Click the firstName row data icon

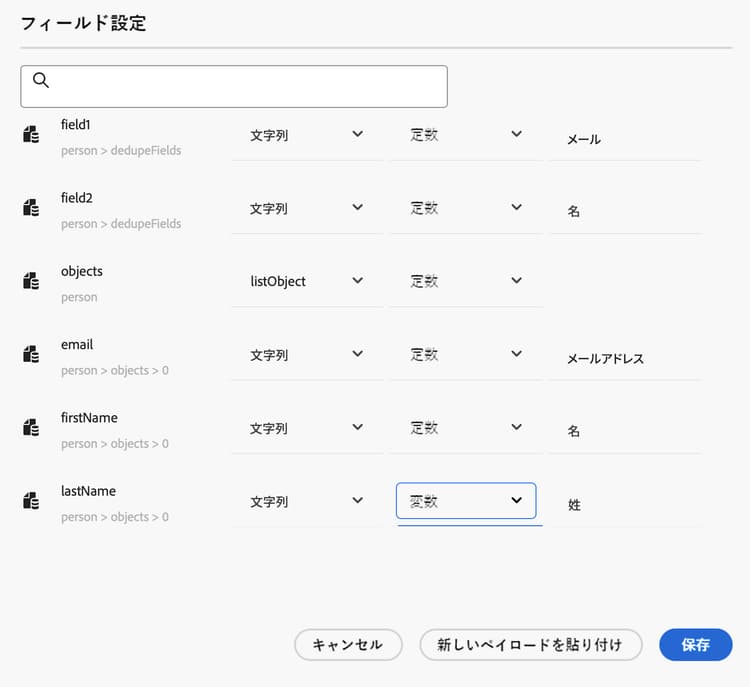pyautogui.click(x=31, y=427)
